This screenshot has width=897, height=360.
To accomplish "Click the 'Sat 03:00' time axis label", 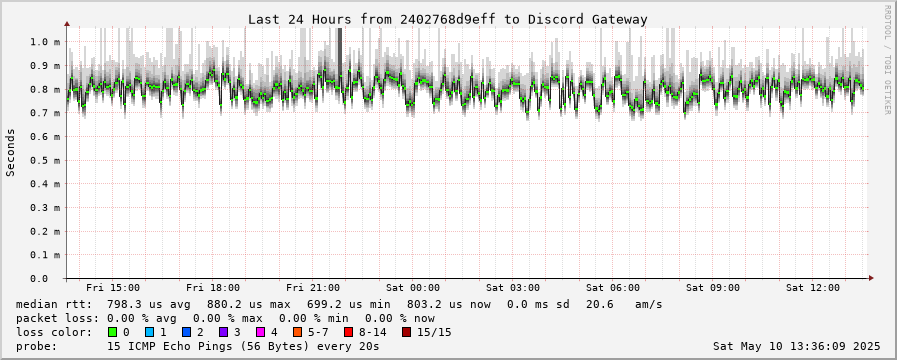I will click(513, 288).
